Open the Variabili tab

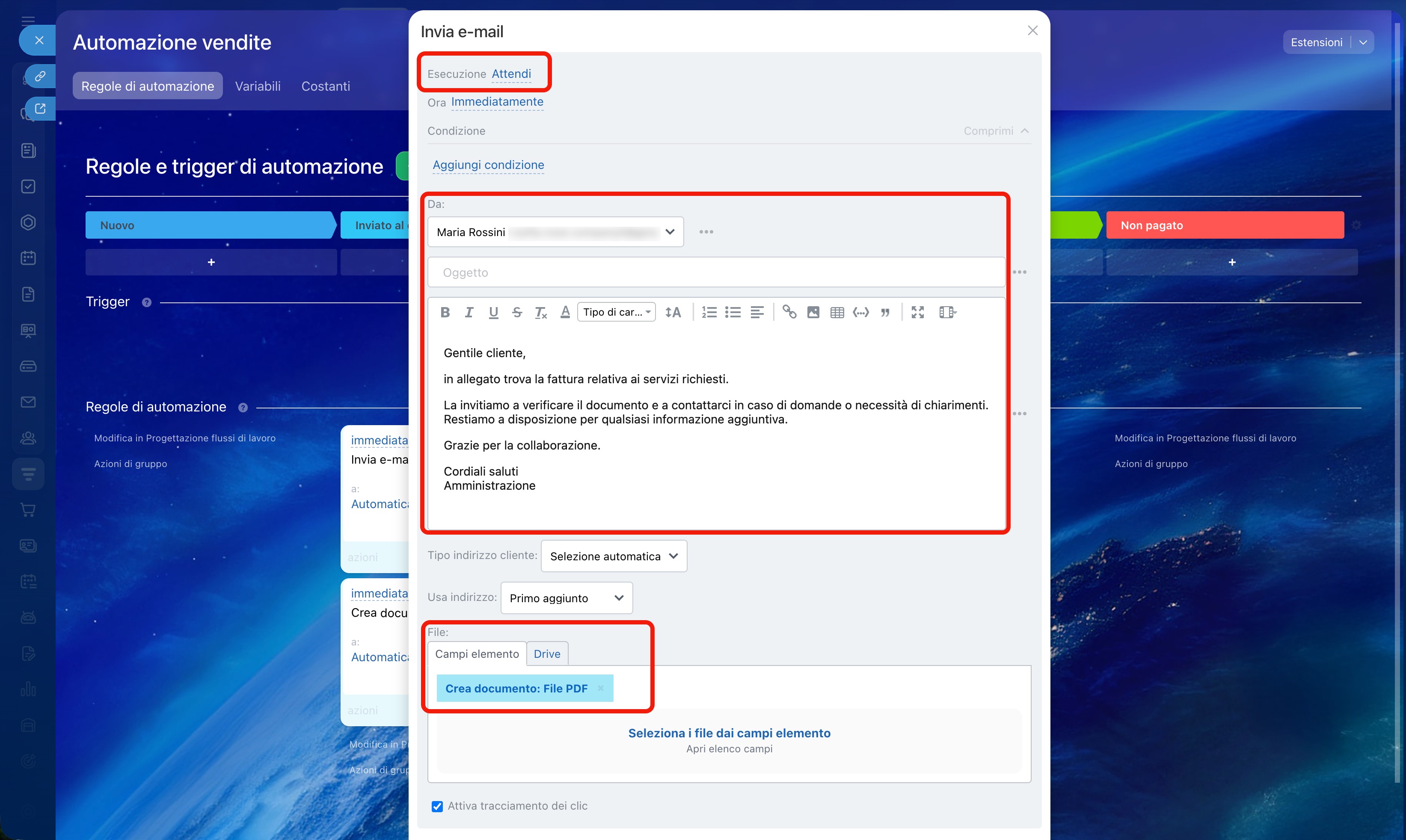pos(258,86)
